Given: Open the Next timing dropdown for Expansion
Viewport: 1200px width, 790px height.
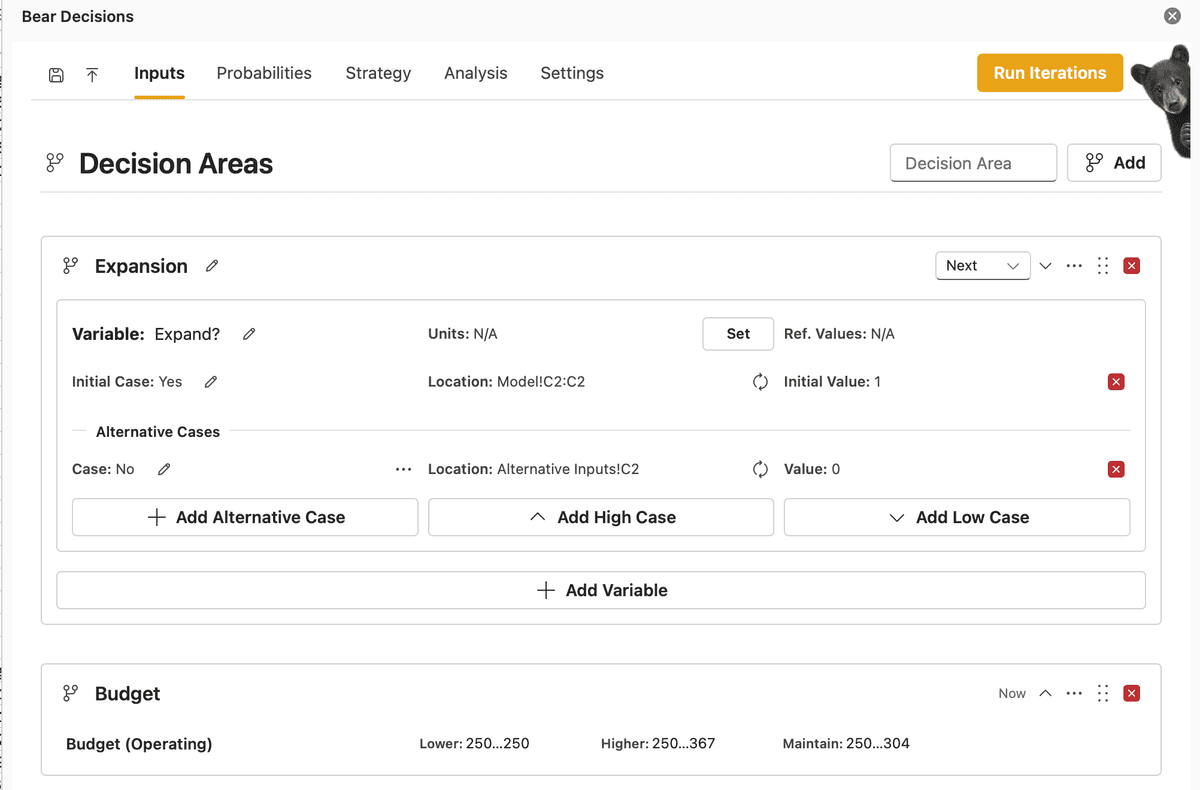Looking at the screenshot, I should 983,266.
